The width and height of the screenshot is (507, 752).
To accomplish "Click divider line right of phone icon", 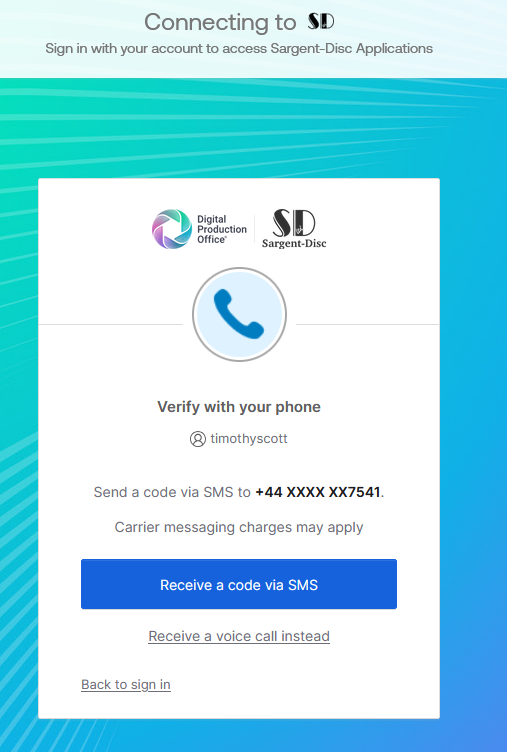I will [x=367, y=324].
